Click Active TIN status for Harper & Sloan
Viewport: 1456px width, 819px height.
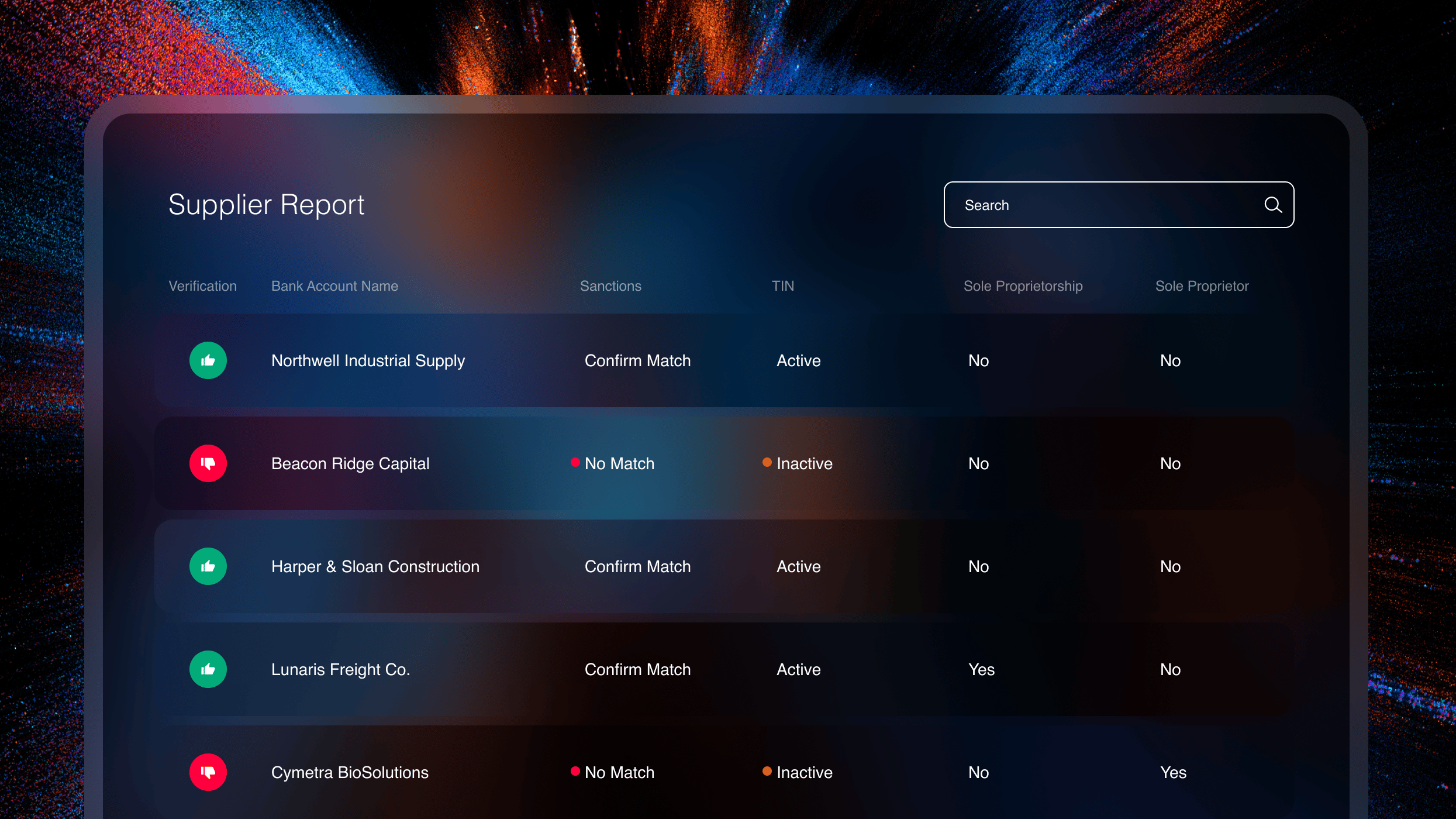click(x=799, y=566)
